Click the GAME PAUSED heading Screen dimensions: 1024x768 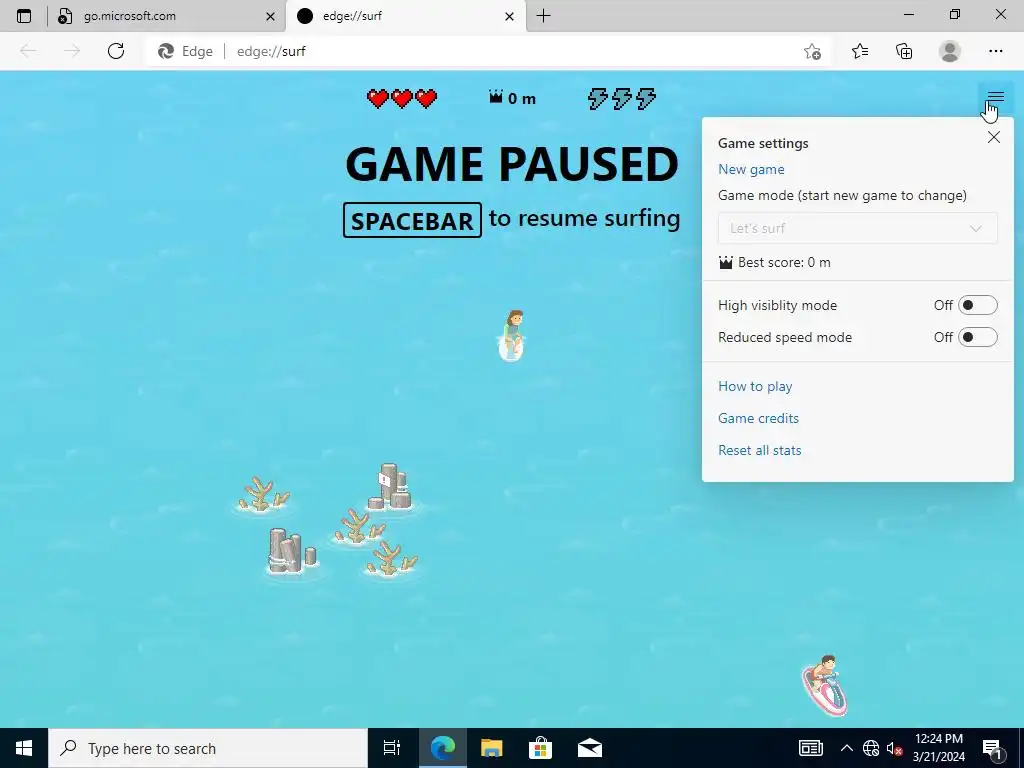pyautogui.click(x=512, y=163)
